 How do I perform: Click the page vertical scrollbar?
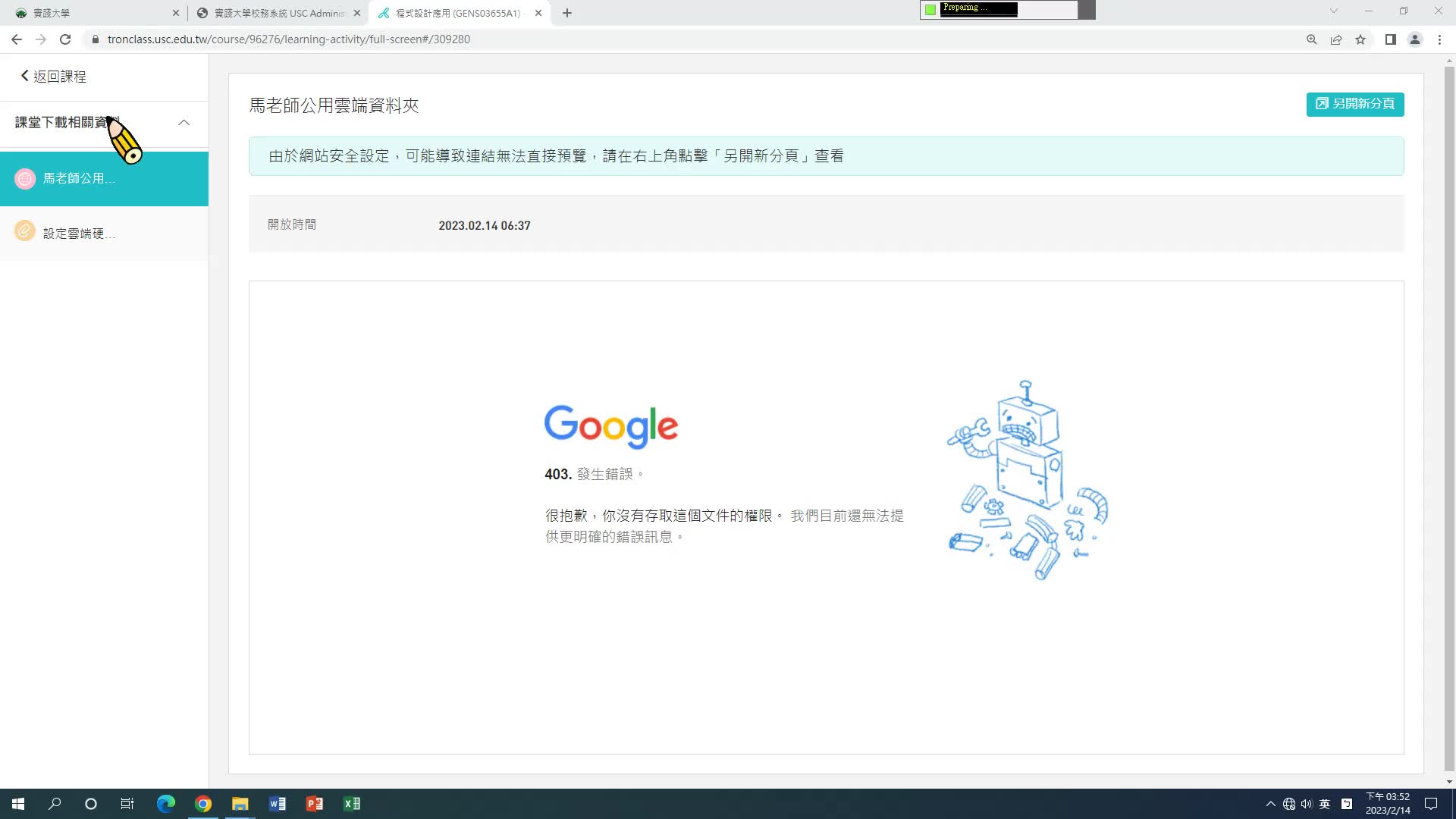1449,417
